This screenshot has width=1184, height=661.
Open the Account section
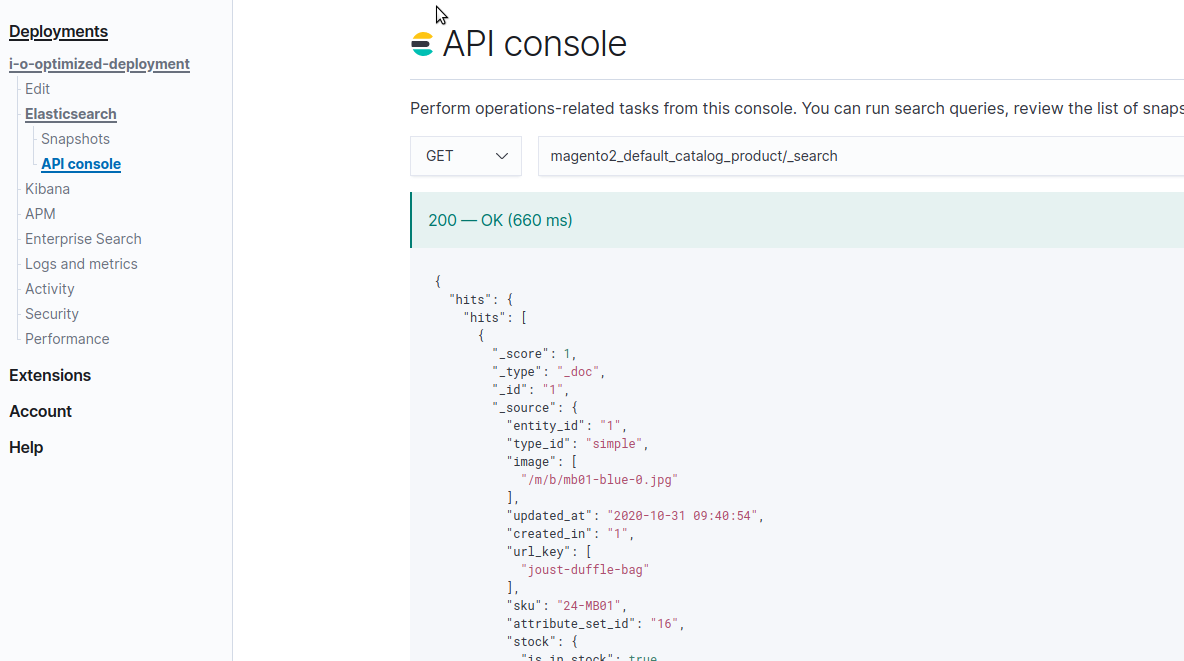pos(41,410)
